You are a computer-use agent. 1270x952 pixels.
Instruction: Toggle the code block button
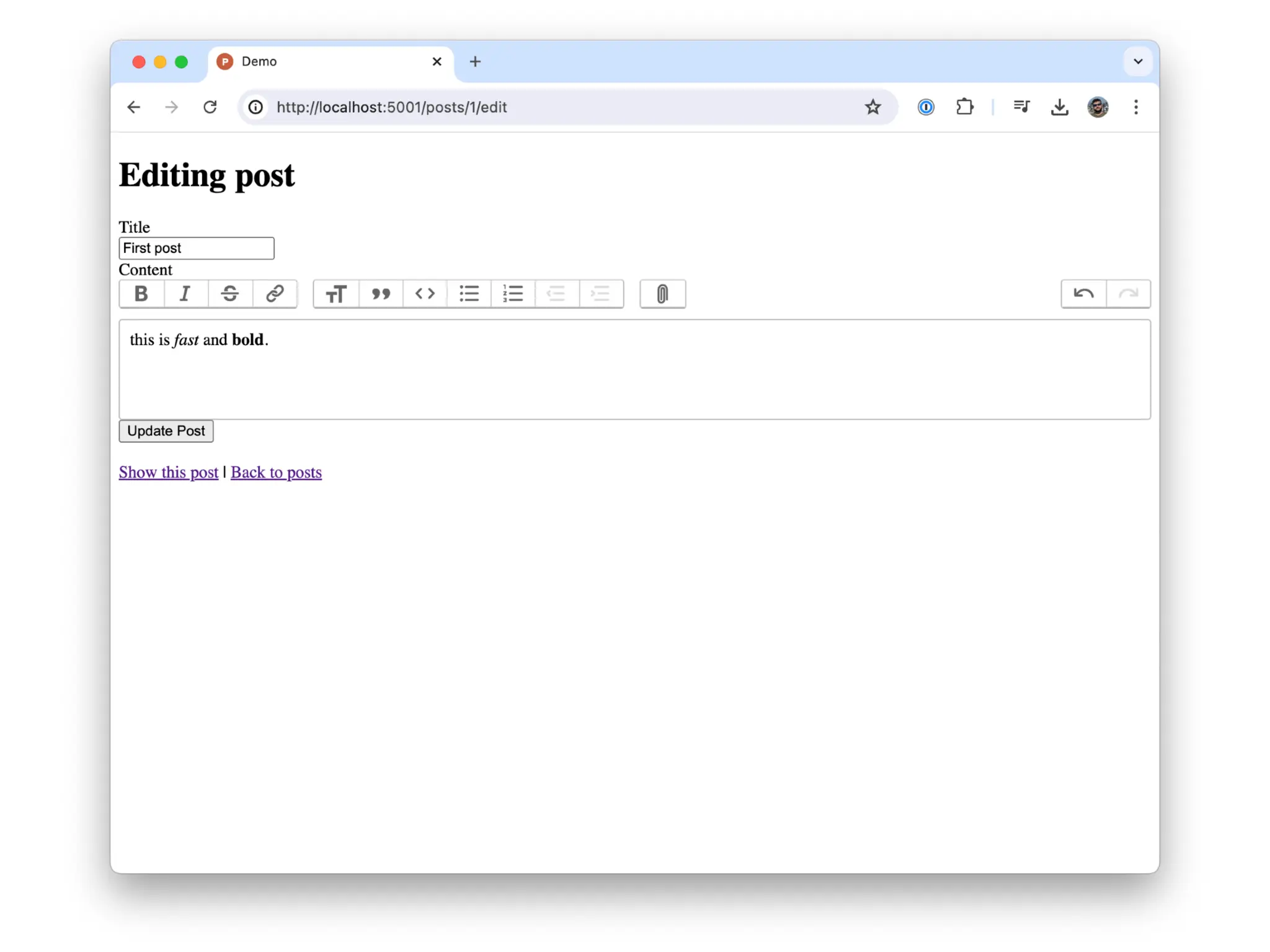click(425, 294)
